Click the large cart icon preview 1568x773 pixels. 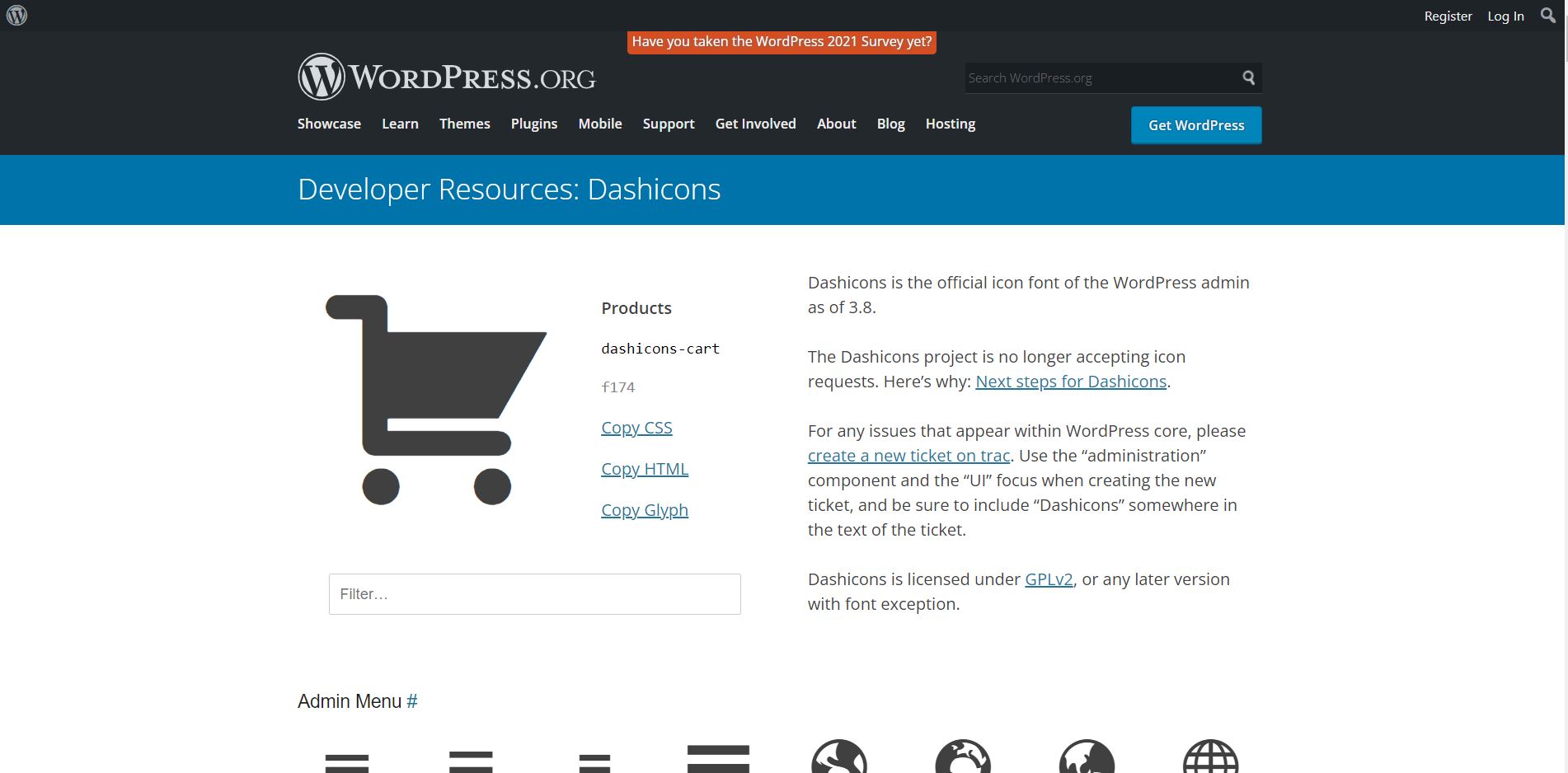(436, 400)
